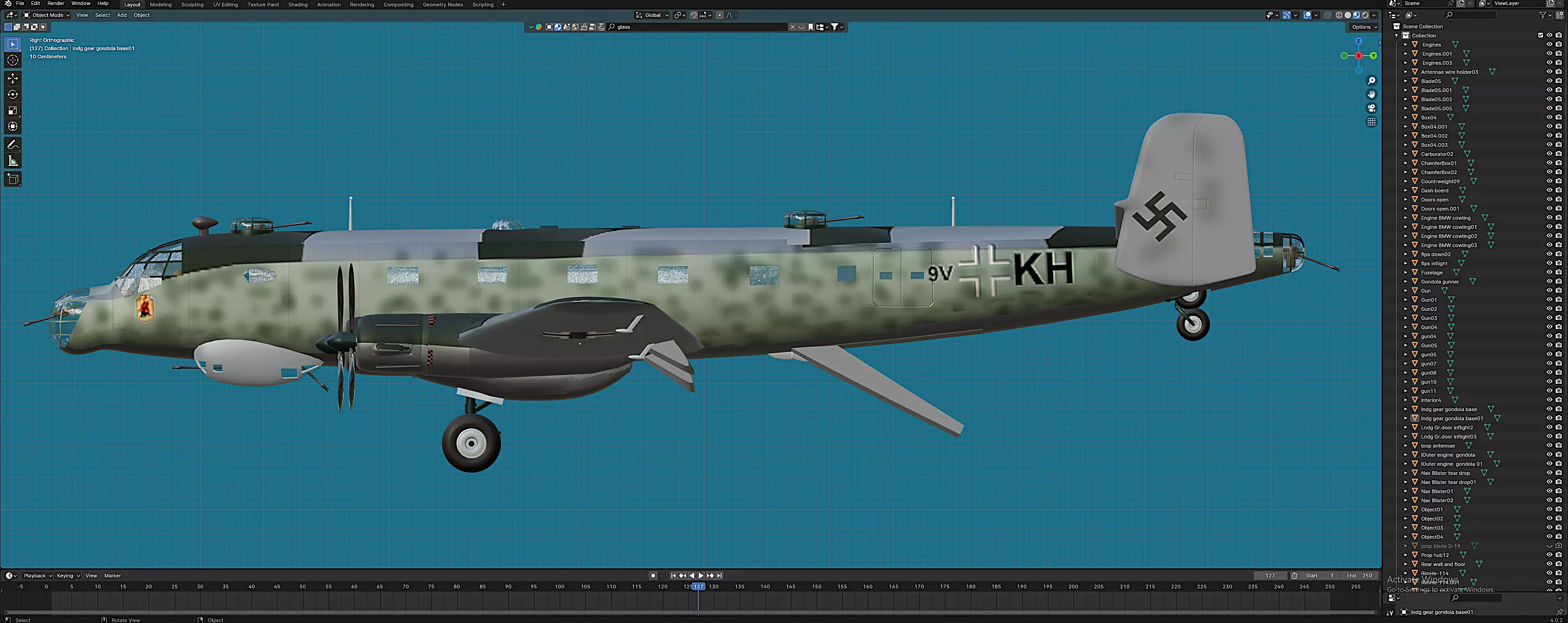Select the Rotate tool
The height and width of the screenshot is (623, 1568).
click(13, 94)
